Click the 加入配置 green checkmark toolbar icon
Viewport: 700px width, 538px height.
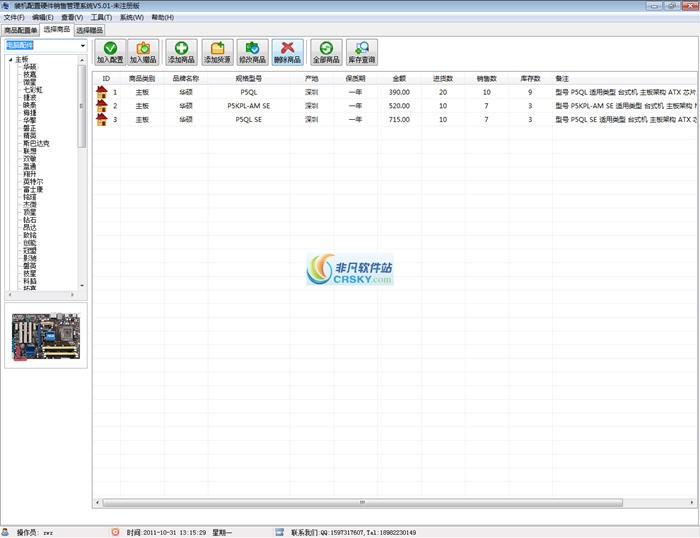pos(110,48)
